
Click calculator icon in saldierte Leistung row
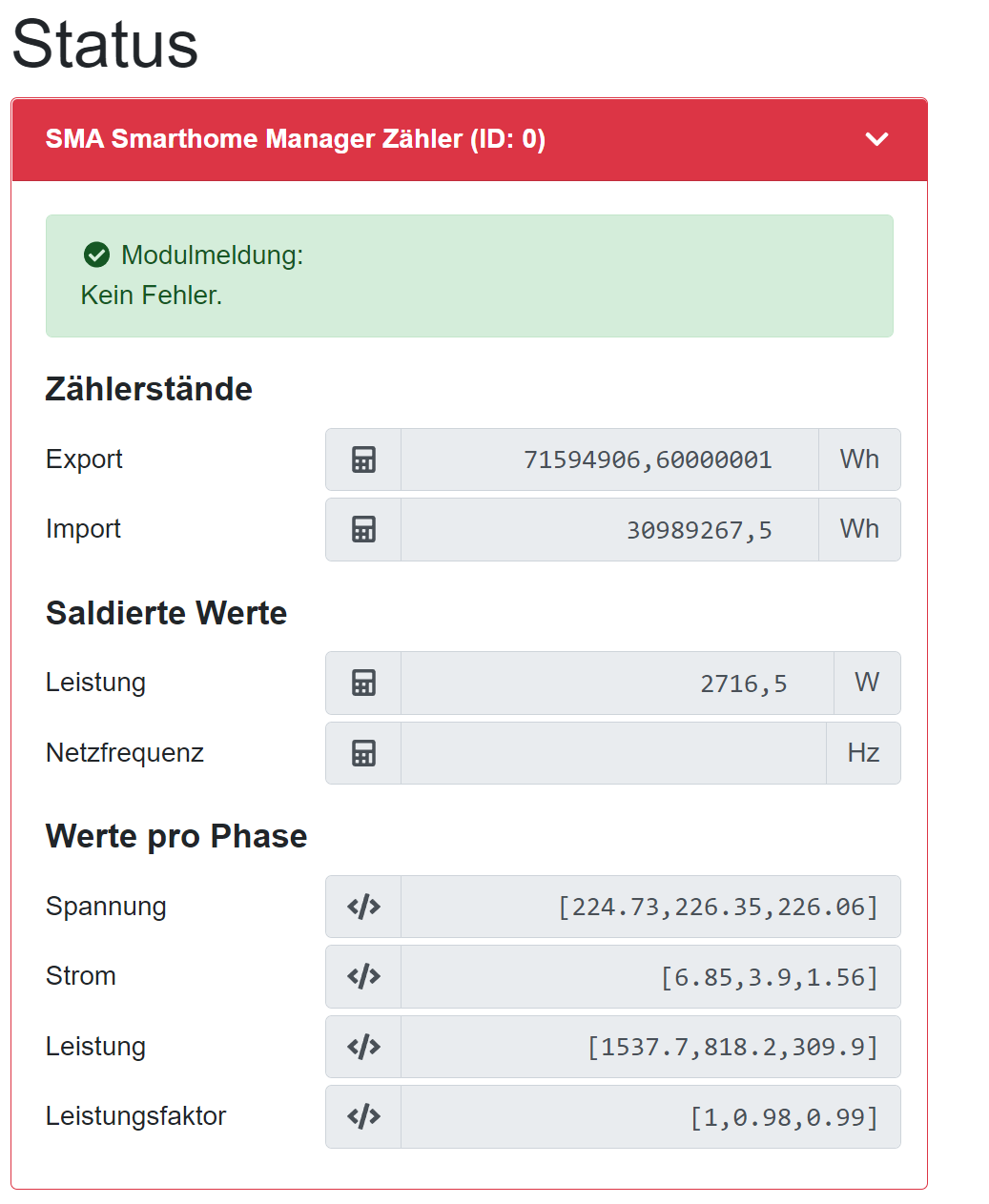click(363, 683)
